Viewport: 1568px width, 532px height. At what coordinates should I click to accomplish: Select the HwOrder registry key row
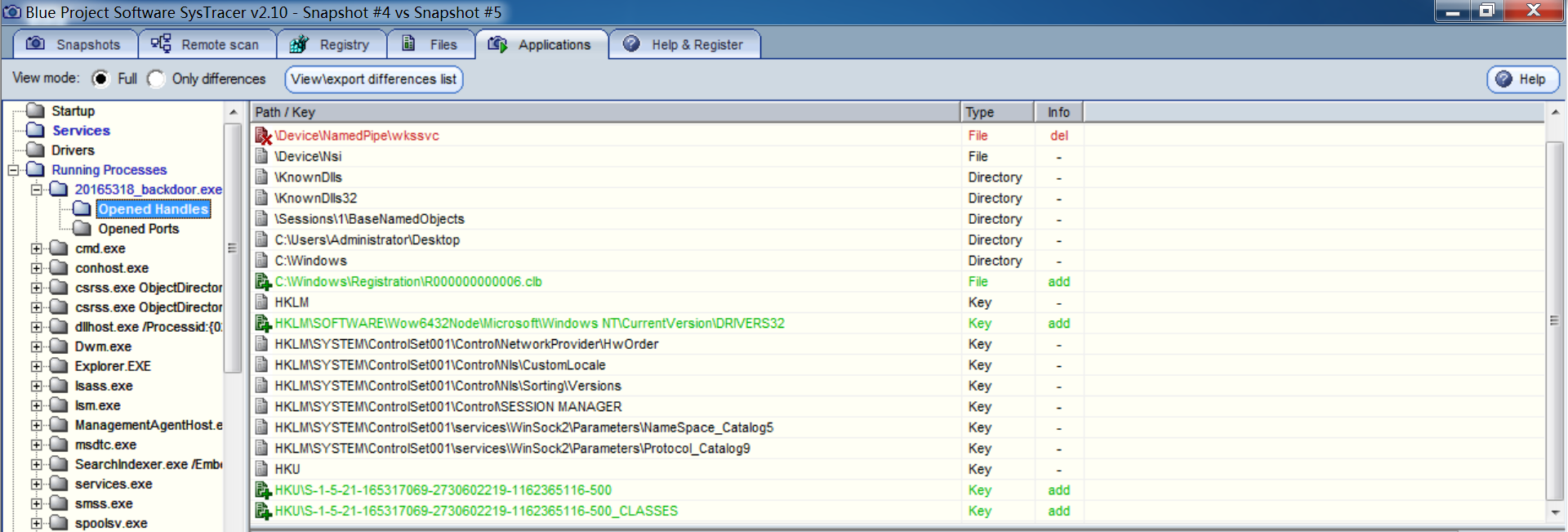(898, 344)
